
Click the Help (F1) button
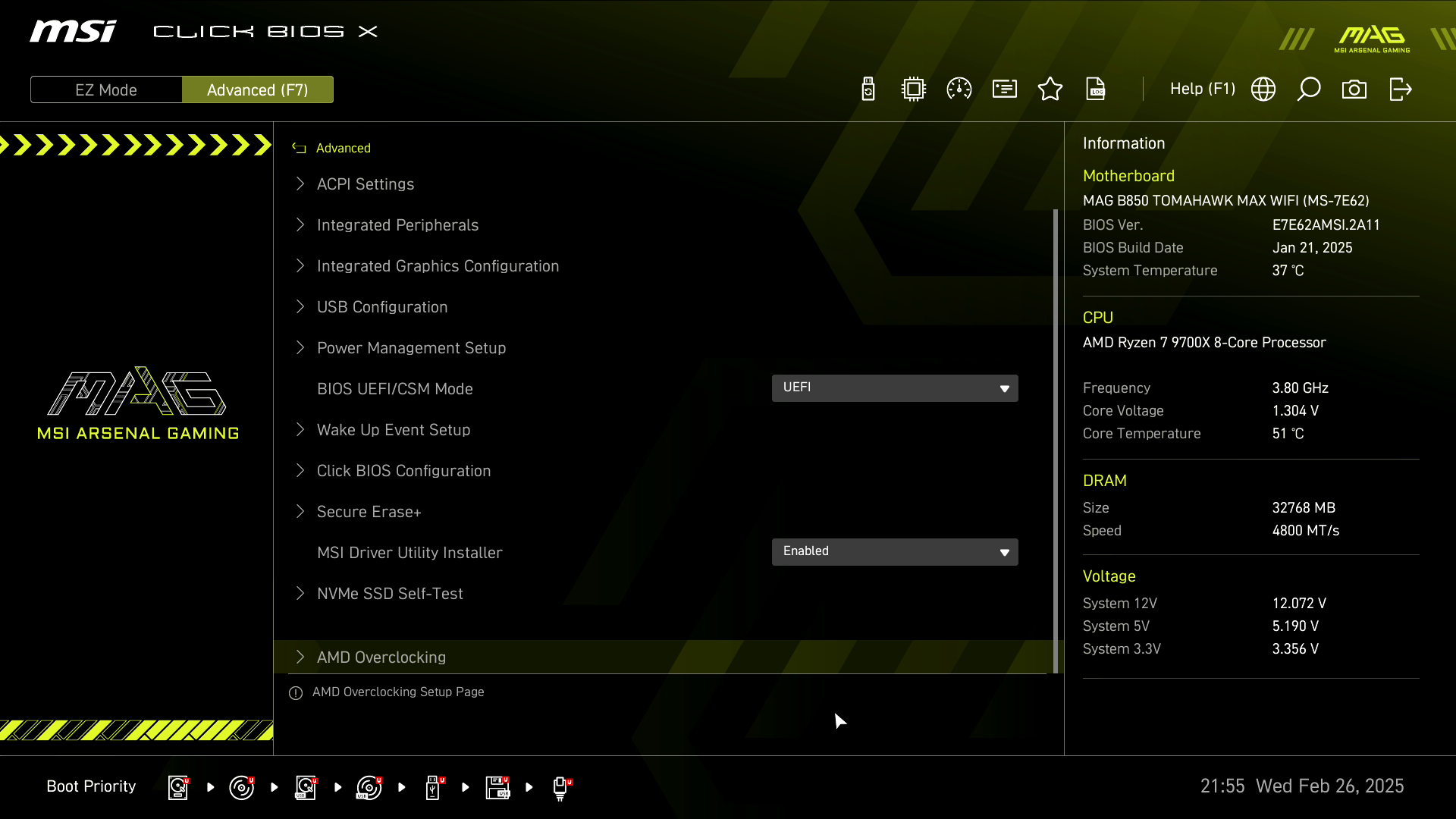coord(1203,89)
